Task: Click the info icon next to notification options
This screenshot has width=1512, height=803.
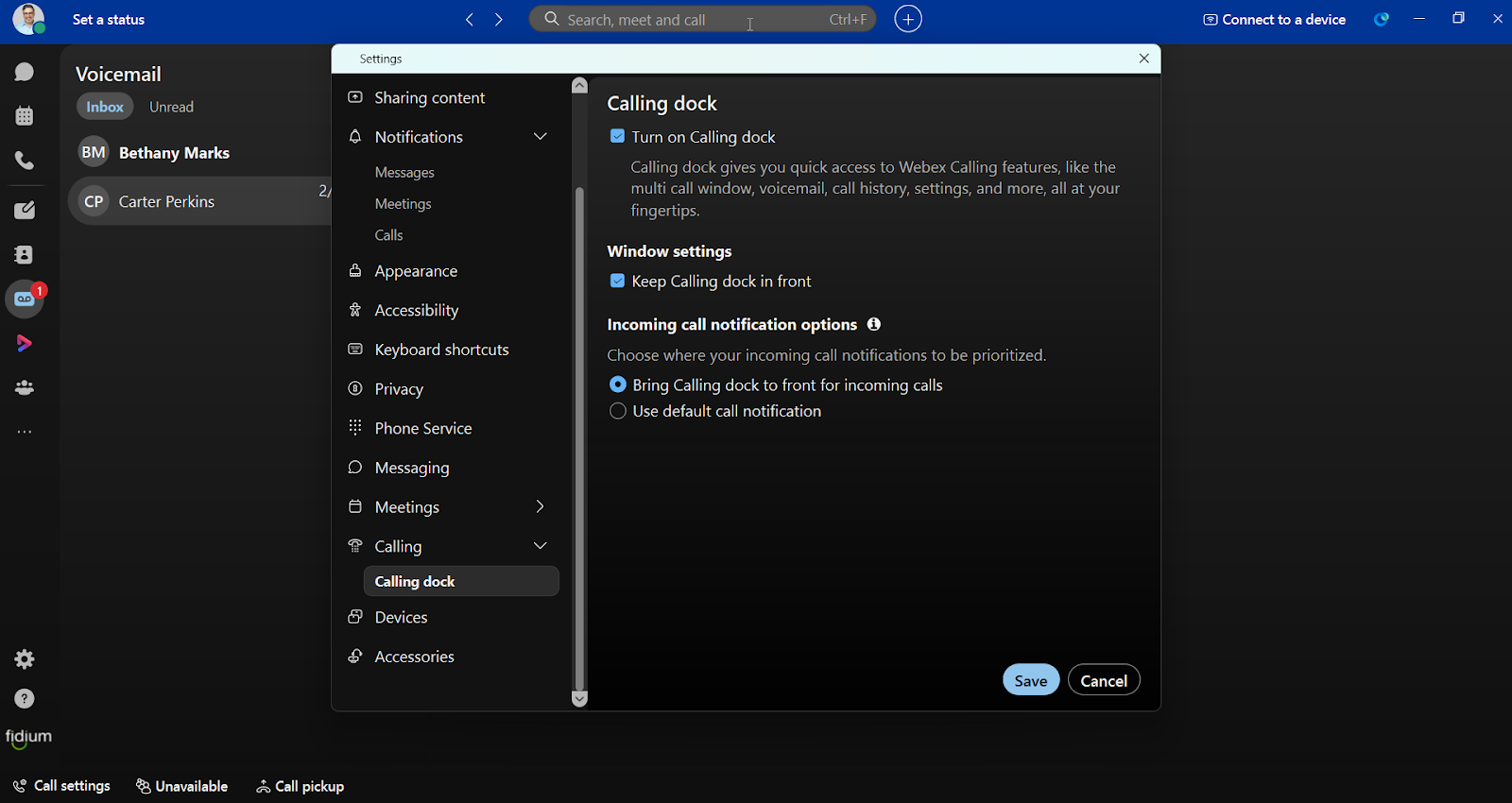Action: point(874,324)
